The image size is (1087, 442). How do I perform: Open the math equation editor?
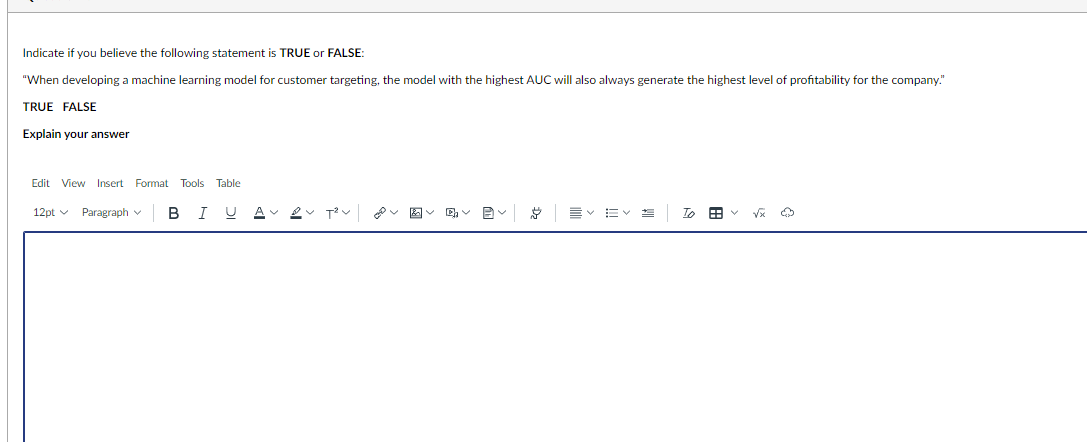point(758,213)
